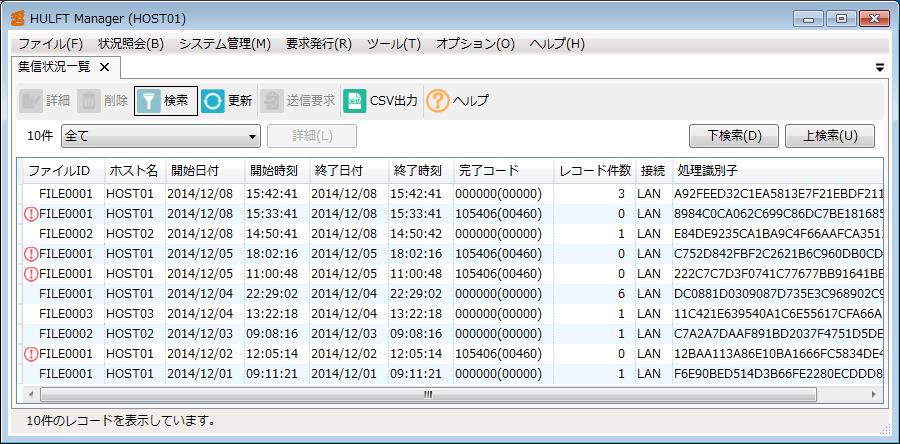Click the 削除 trash icon
This screenshot has width=900, height=444.
point(89,101)
